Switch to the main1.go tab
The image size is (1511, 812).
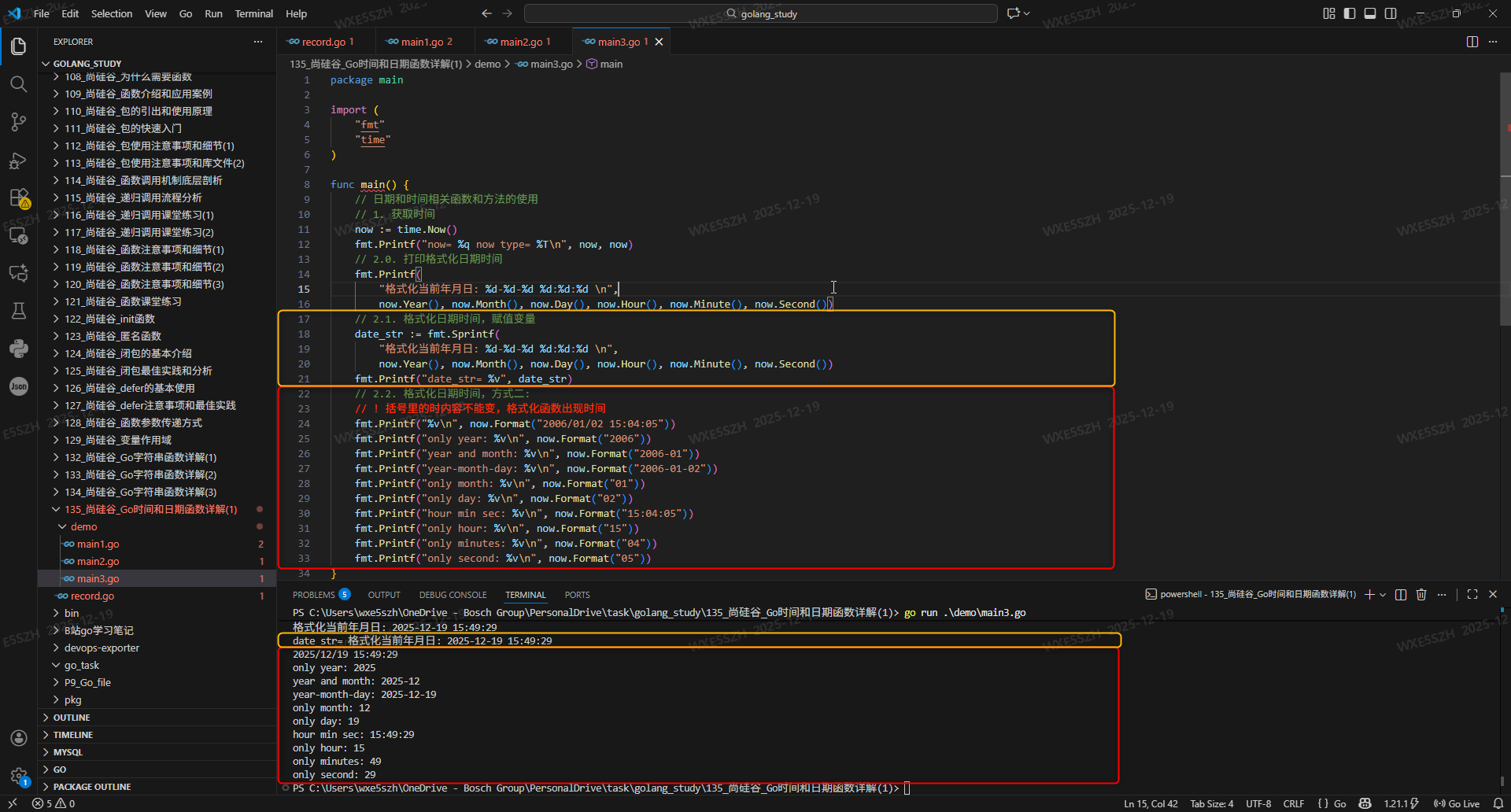(x=422, y=42)
